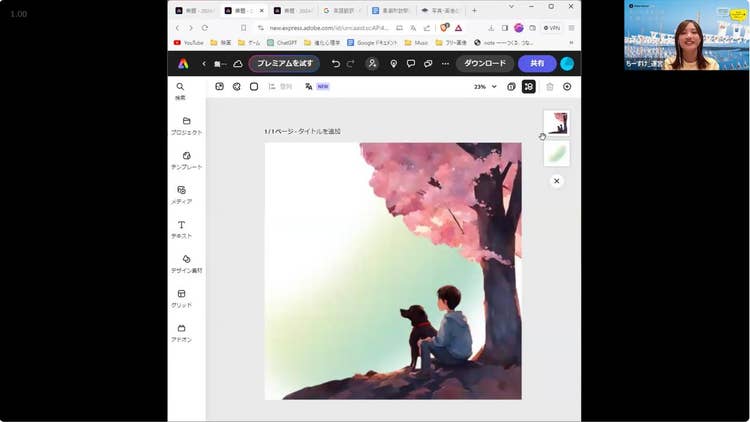This screenshot has height=422, width=750.
Task: Click the align 整列 tool
Action: click(x=280, y=87)
